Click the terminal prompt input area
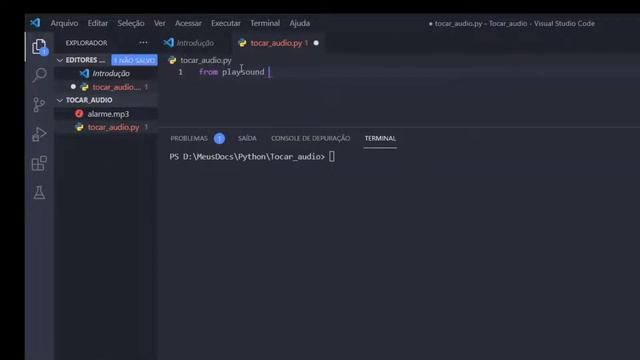640x360 pixels. point(332,157)
